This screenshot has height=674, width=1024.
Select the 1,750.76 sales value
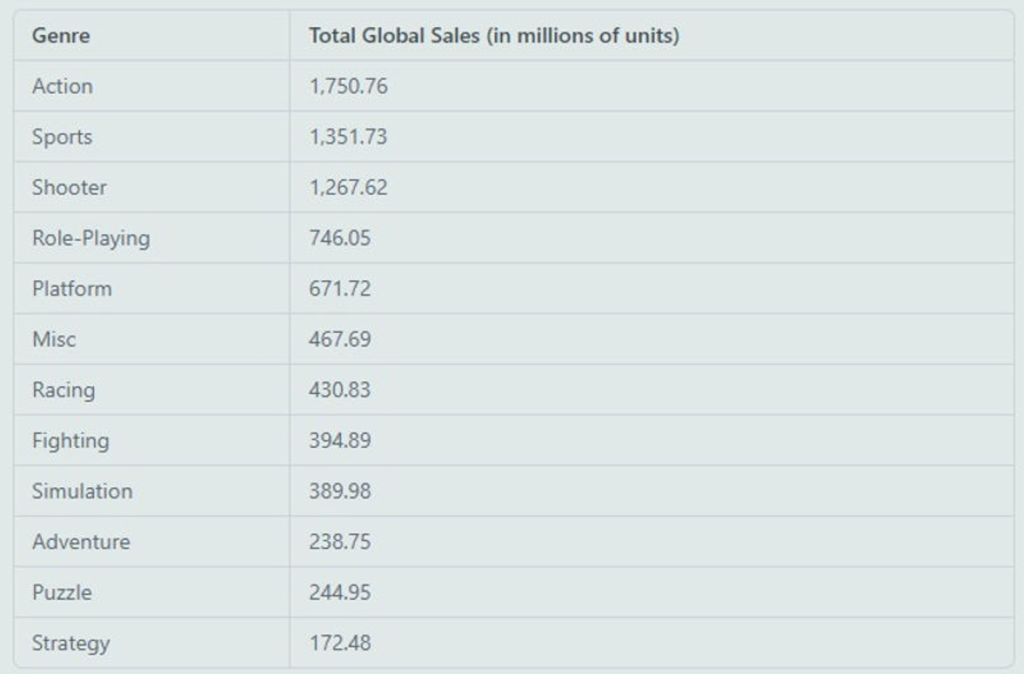click(348, 86)
